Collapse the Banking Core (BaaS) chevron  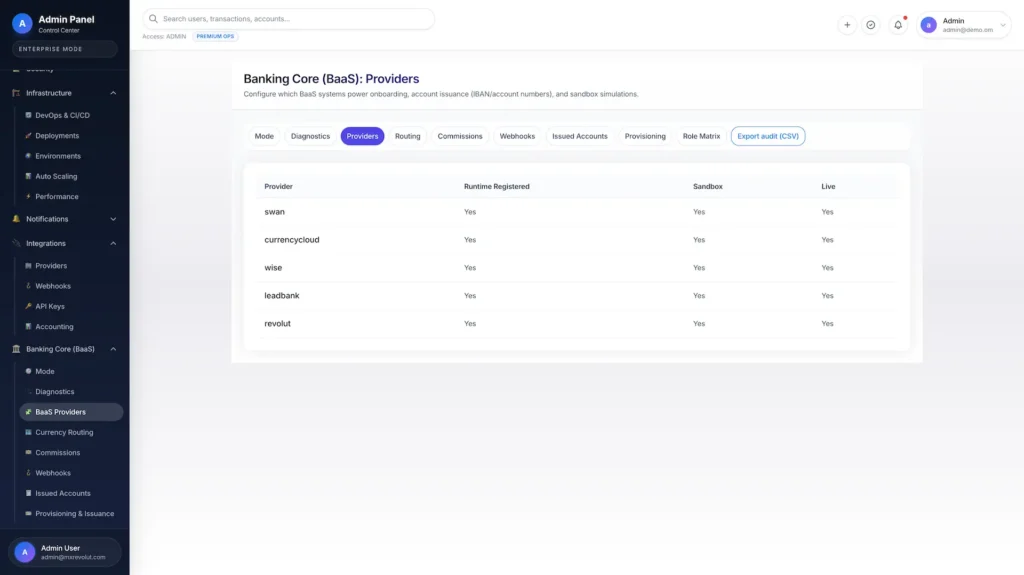click(x=113, y=349)
